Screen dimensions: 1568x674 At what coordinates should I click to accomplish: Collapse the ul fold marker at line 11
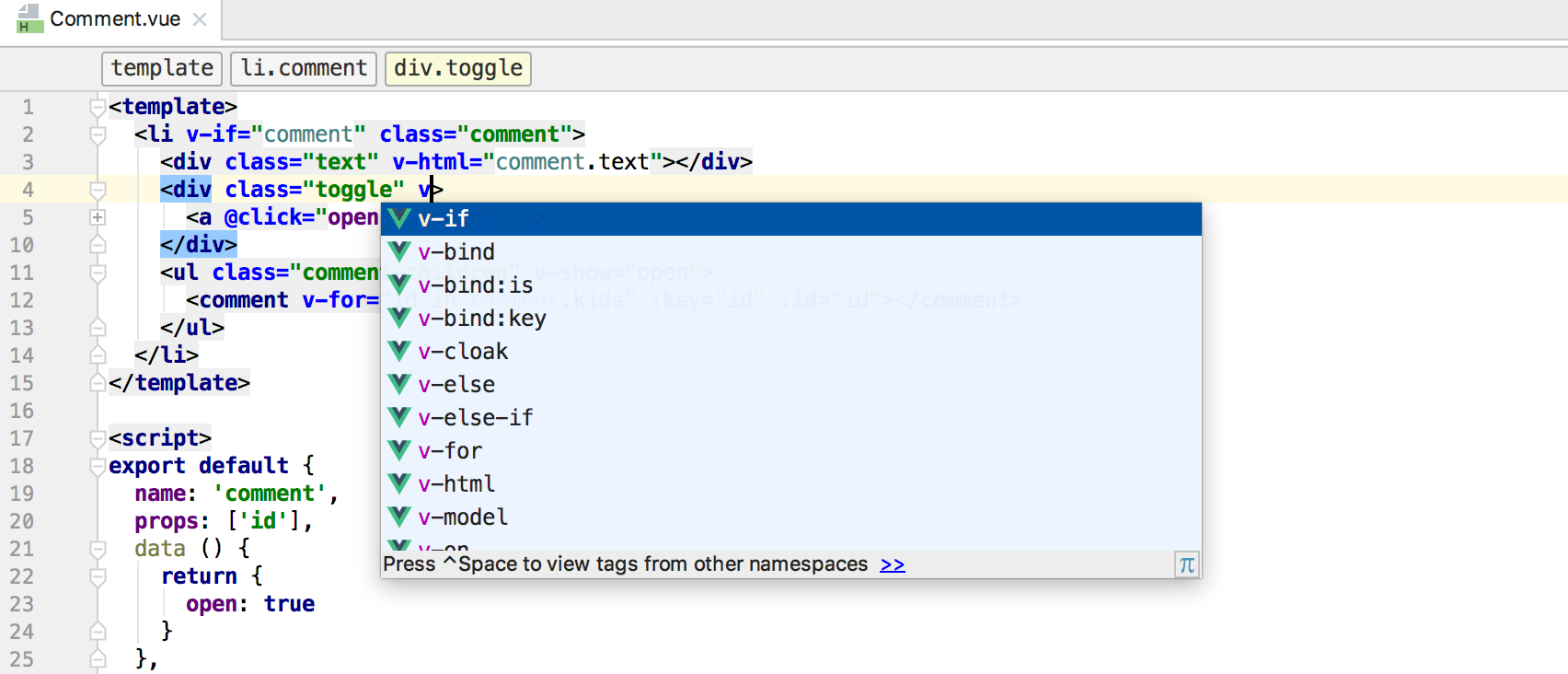click(x=98, y=273)
